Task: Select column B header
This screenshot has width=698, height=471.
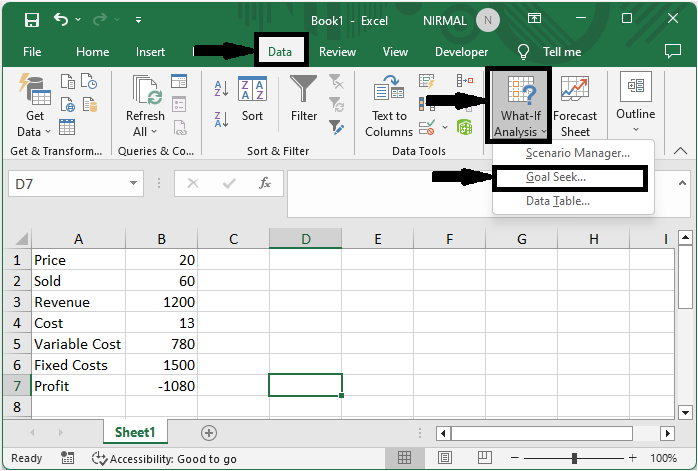Action: point(162,239)
